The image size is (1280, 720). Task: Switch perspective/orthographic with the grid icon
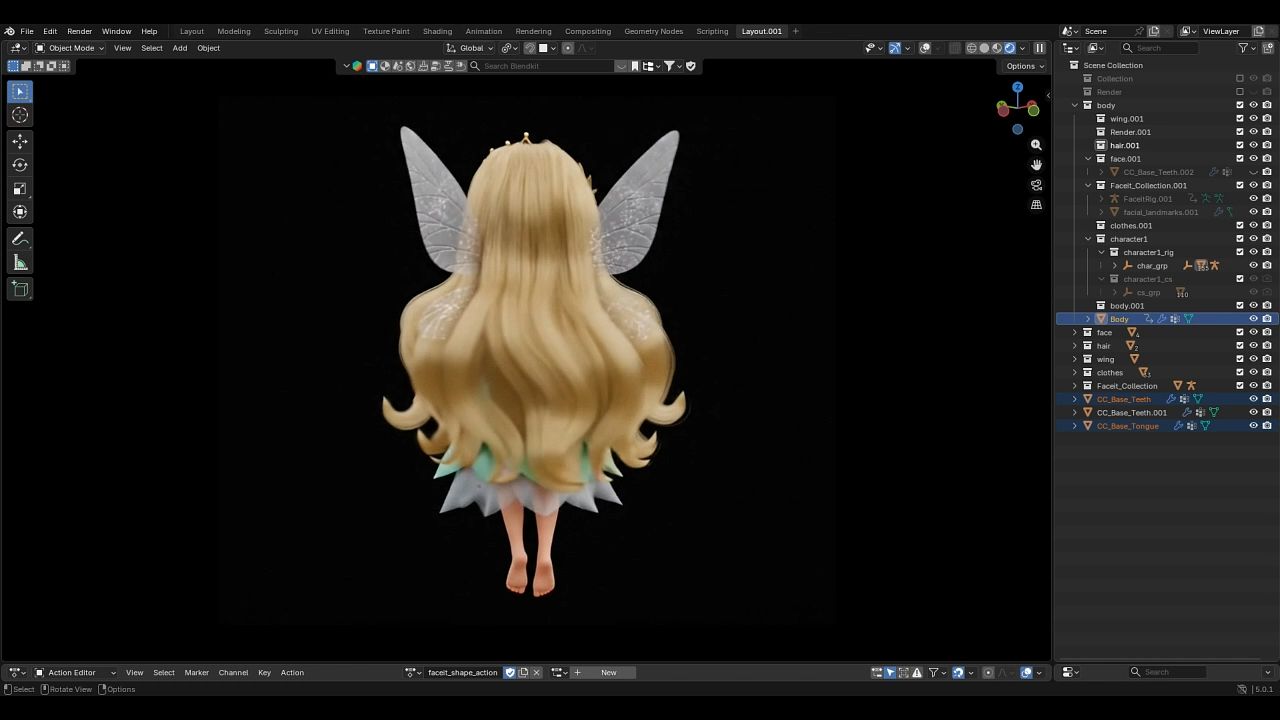1036,205
